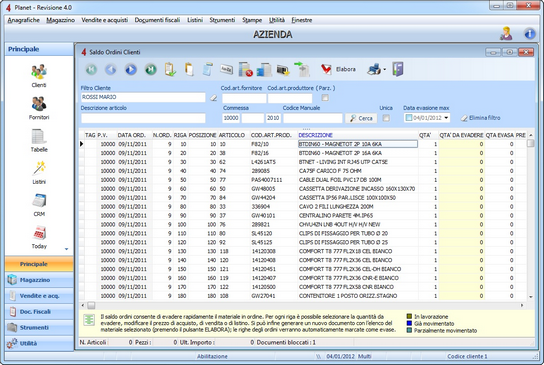The height and width of the screenshot is (365, 544).
Task: Open Anagrafiche menu
Action: 24,20
